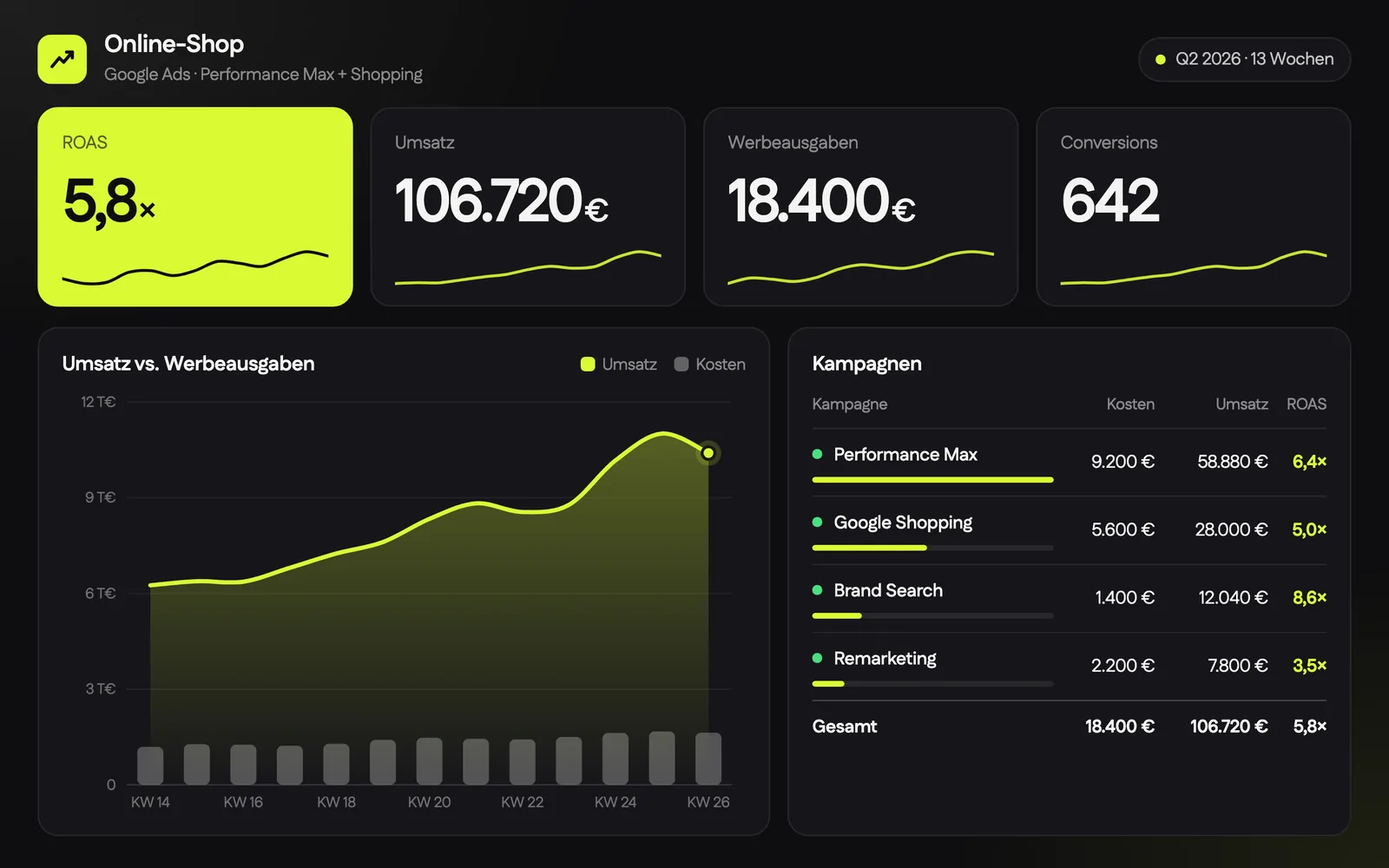This screenshot has height=868, width=1389.
Task: Click the Online-Shop heading
Action: point(174,43)
